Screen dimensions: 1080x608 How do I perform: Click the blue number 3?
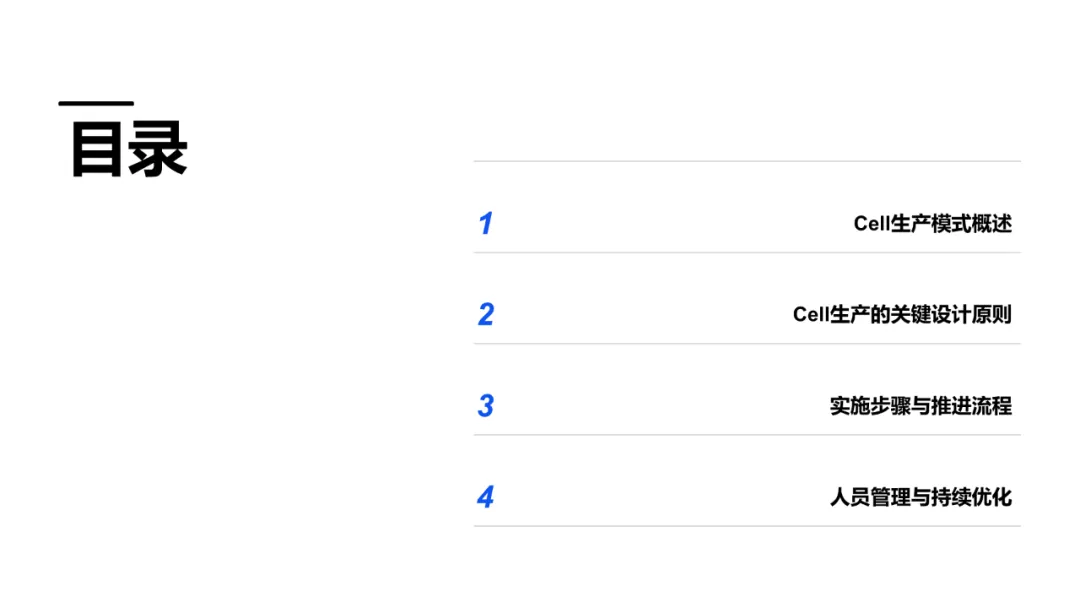pos(486,405)
